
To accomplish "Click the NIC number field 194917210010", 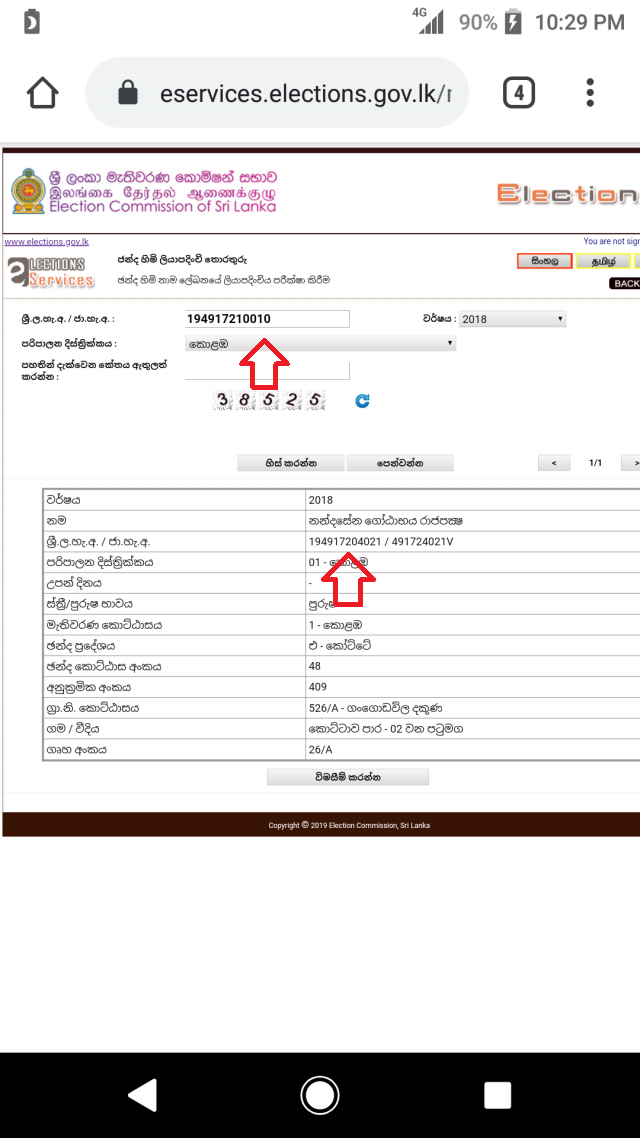I will click(x=267, y=319).
